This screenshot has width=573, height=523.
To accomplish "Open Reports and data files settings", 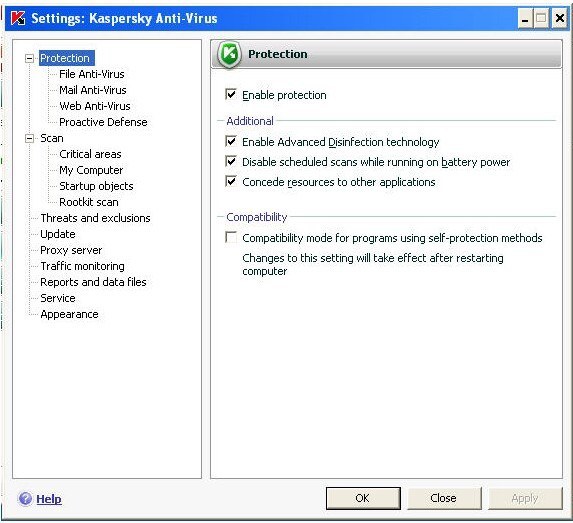I will pyautogui.click(x=93, y=282).
